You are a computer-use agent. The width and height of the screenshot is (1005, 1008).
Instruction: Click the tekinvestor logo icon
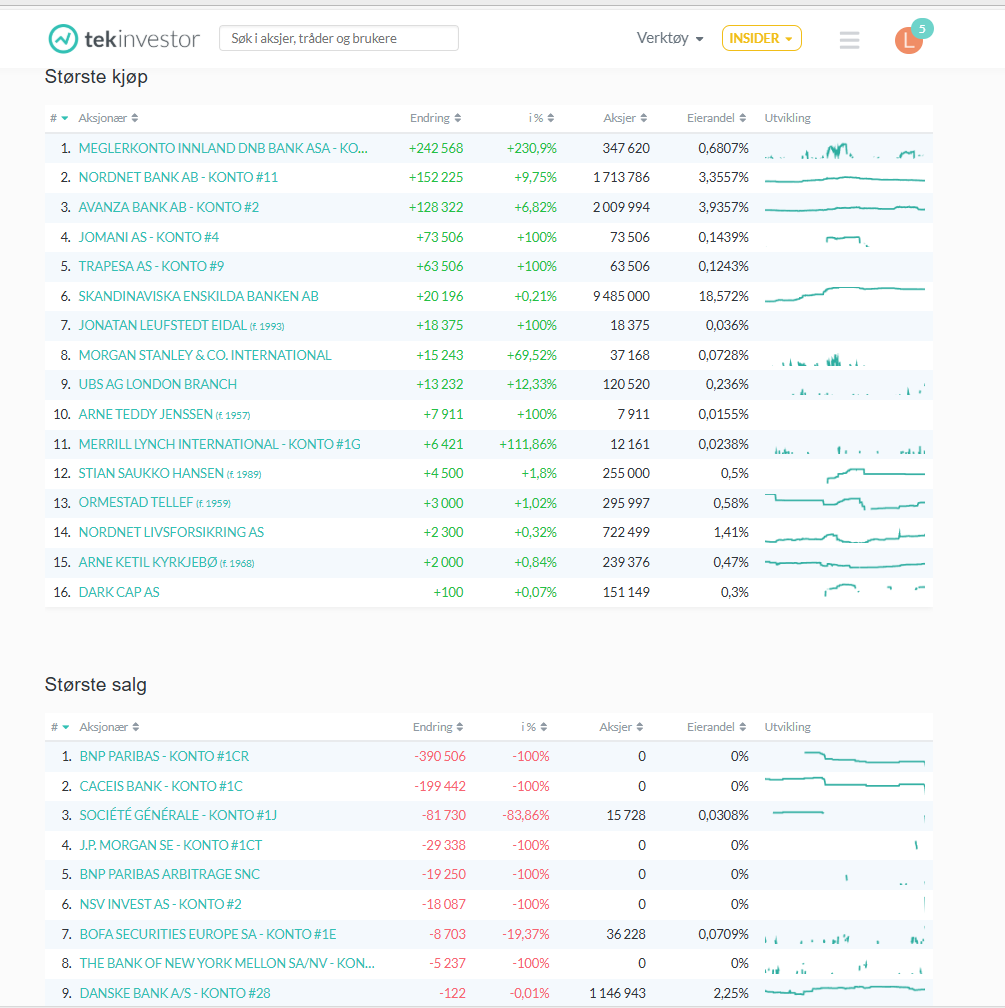click(63, 39)
